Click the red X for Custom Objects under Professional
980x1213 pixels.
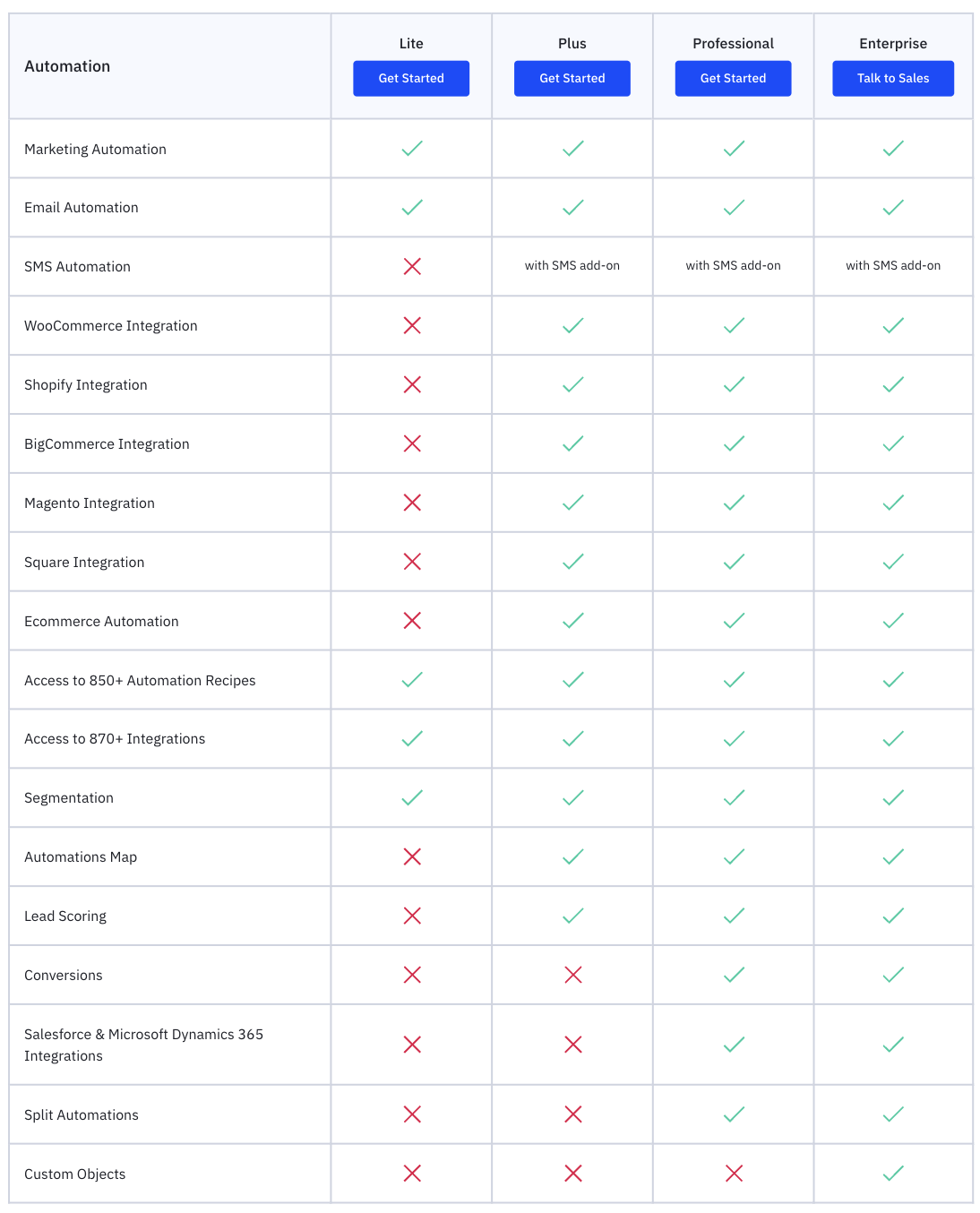coord(733,1173)
